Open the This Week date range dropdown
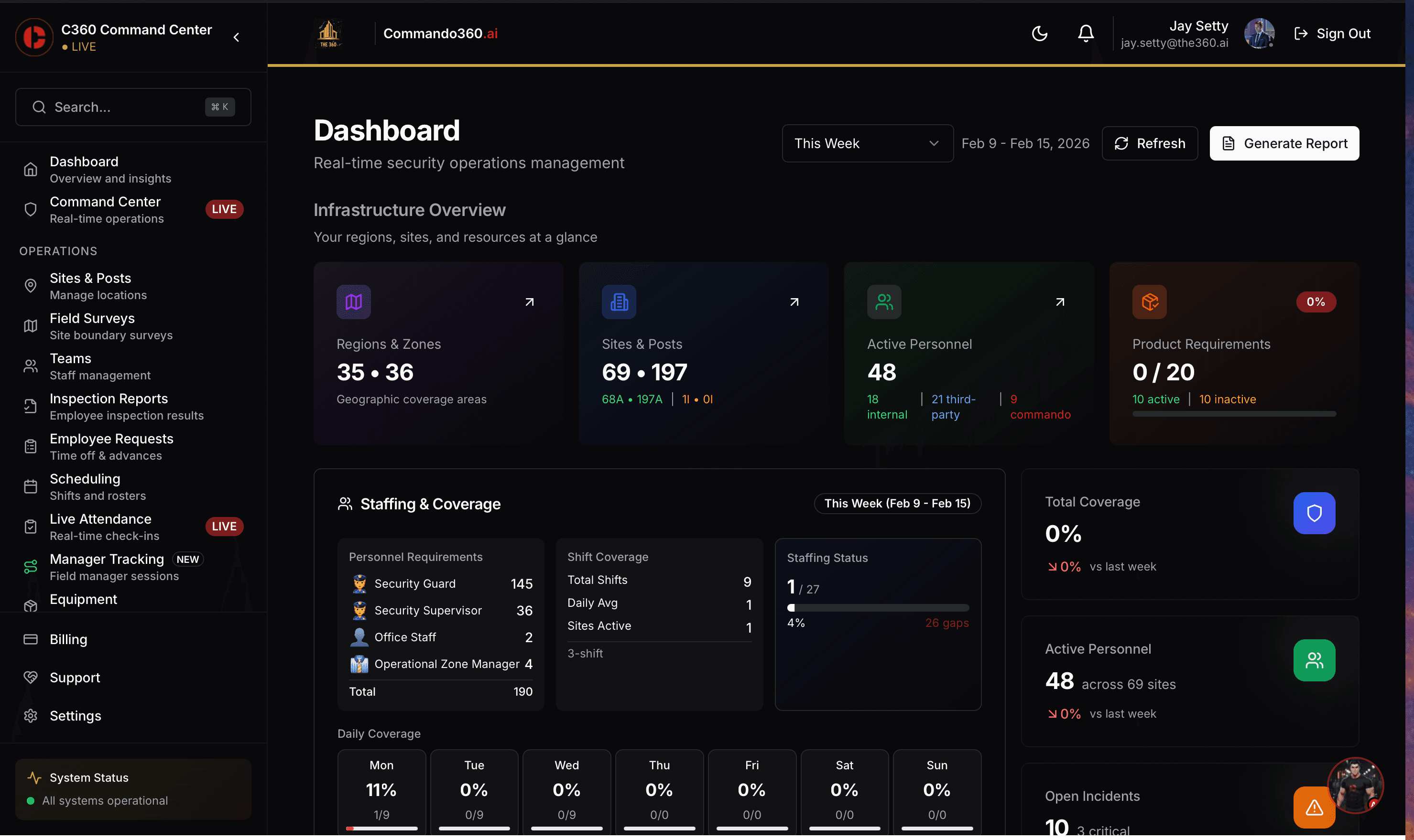The image size is (1414, 840). pyautogui.click(x=866, y=143)
